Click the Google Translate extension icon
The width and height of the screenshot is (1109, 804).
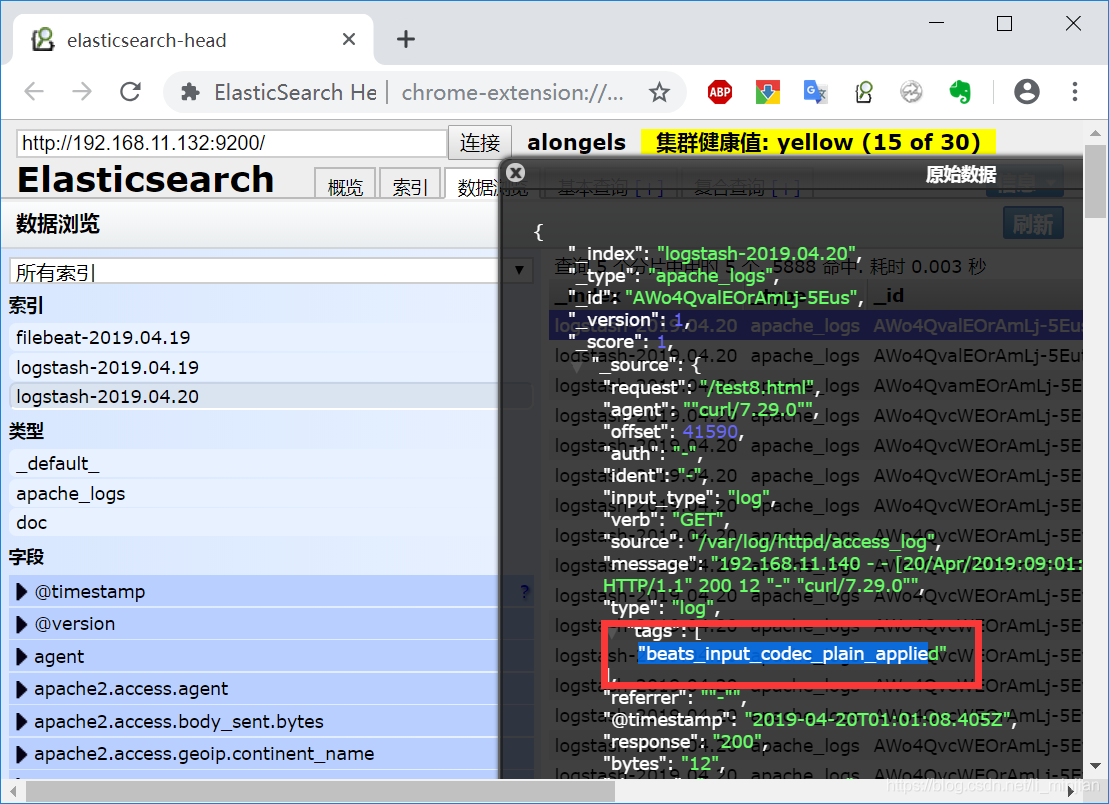click(815, 92)
